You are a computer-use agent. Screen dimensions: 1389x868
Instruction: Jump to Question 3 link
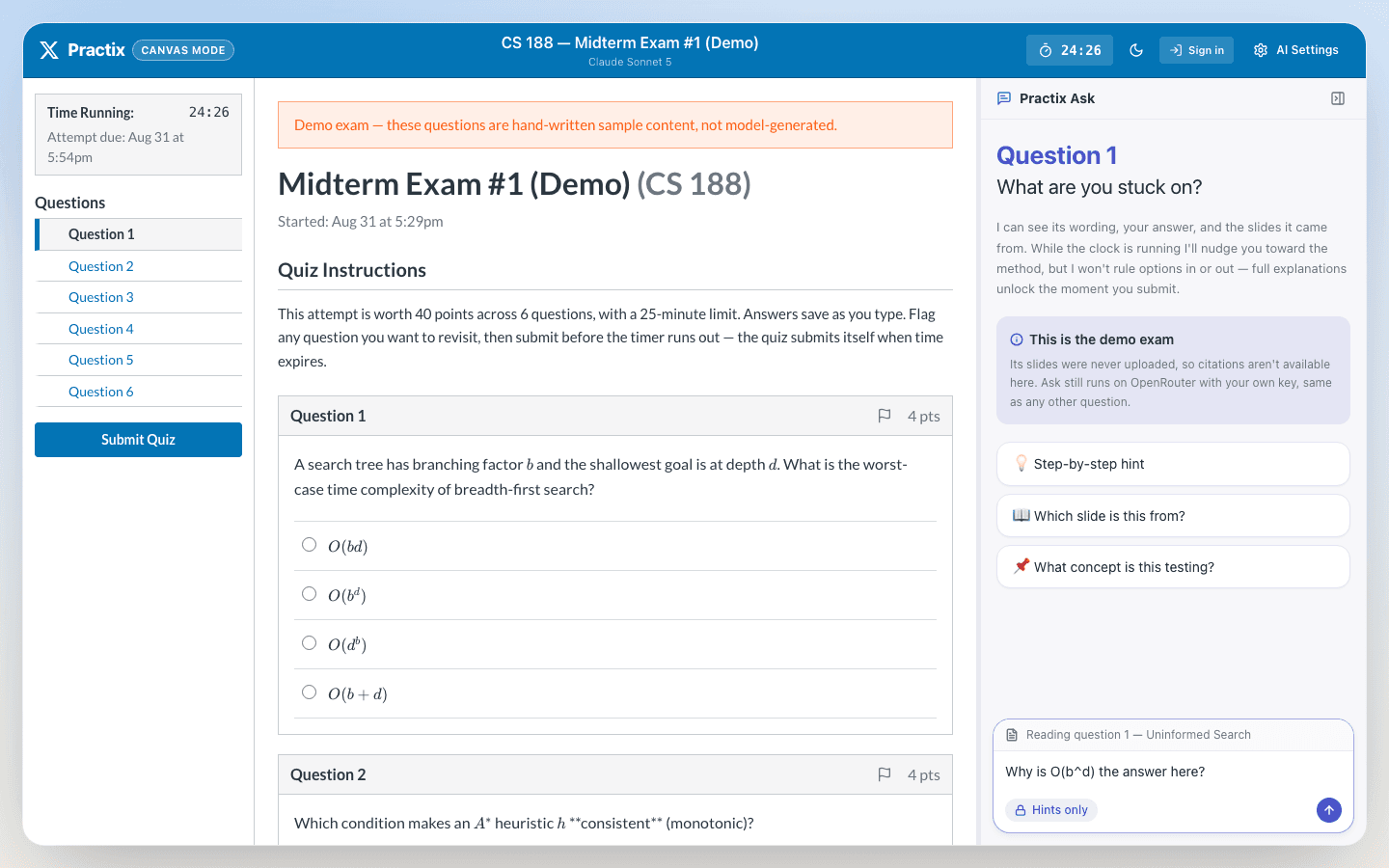click(x=101, y=297)
